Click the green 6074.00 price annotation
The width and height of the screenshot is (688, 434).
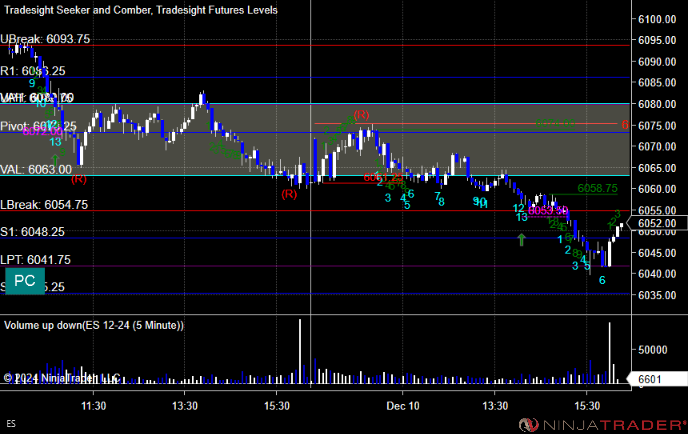point(555,123)
